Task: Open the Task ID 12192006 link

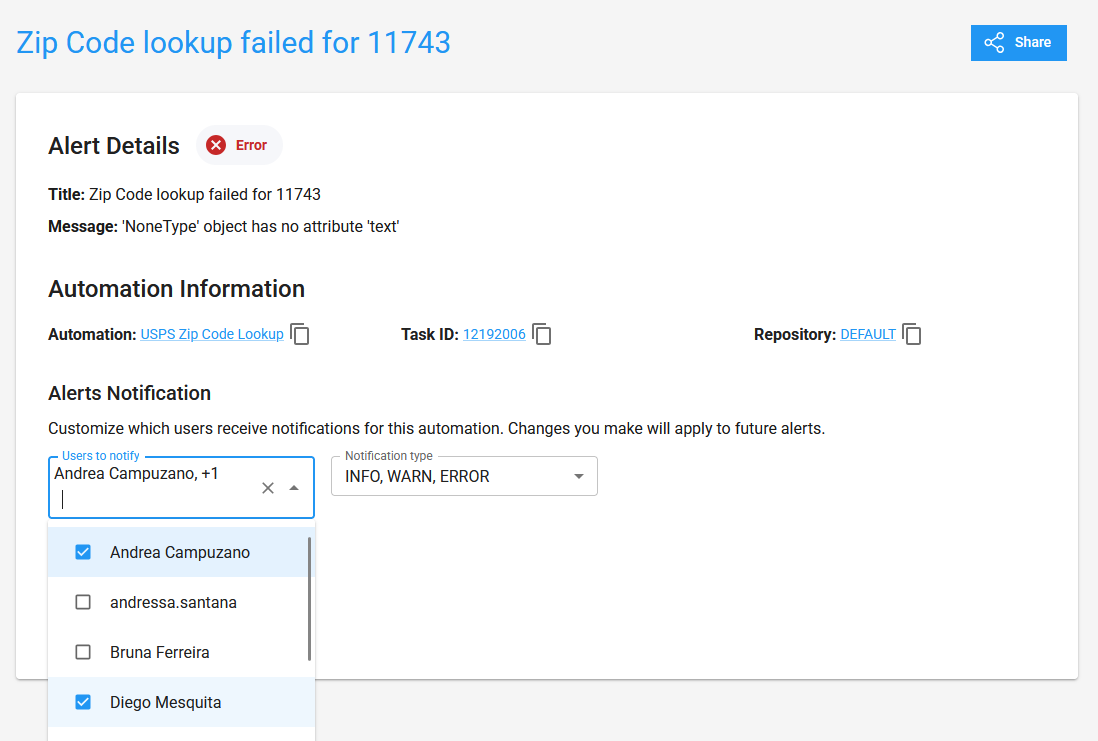Action: point(494,335)
